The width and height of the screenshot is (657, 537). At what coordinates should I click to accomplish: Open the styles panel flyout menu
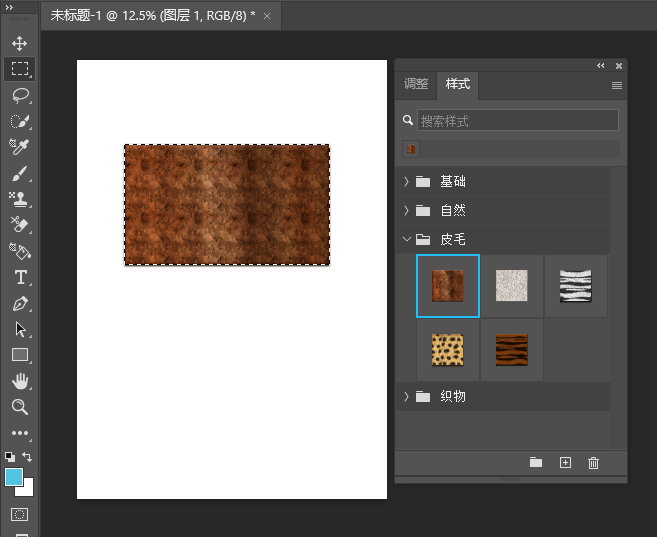click(617, 86)
